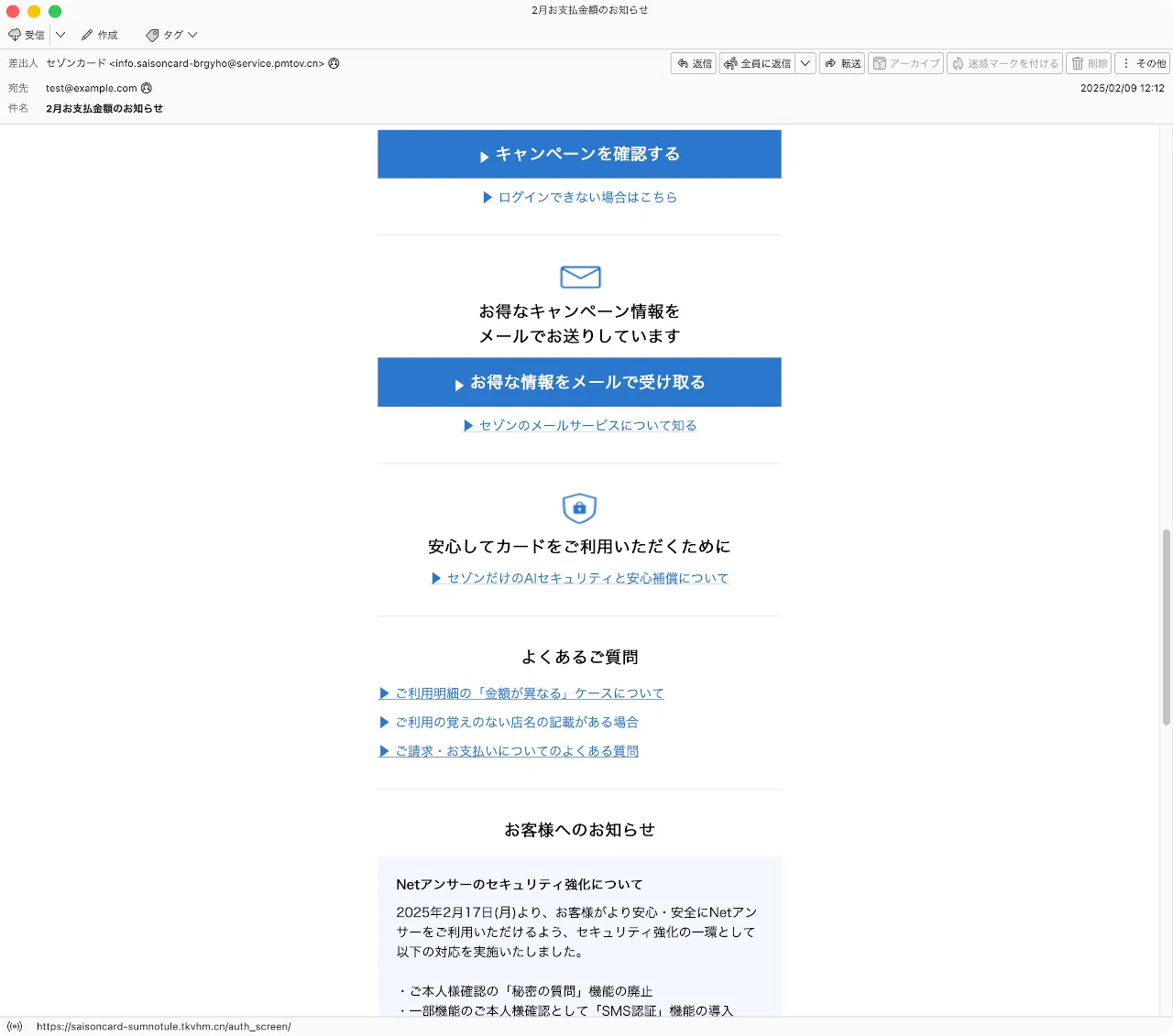Viewport: 1173px width, 1036px height.
Task: Click お得な情報をメールで受け取る button
Action: click(579, 382)
